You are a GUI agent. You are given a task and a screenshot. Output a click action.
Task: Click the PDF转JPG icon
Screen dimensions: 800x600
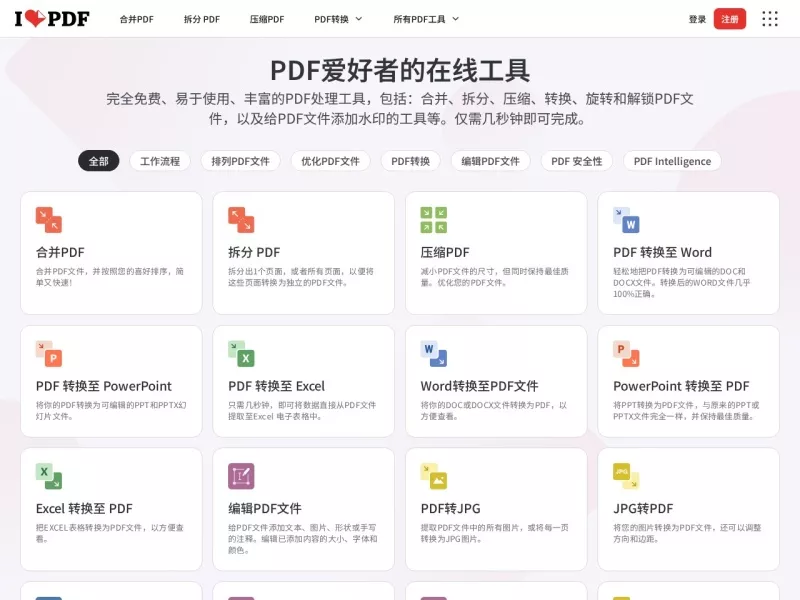click(x=434, y=477)
